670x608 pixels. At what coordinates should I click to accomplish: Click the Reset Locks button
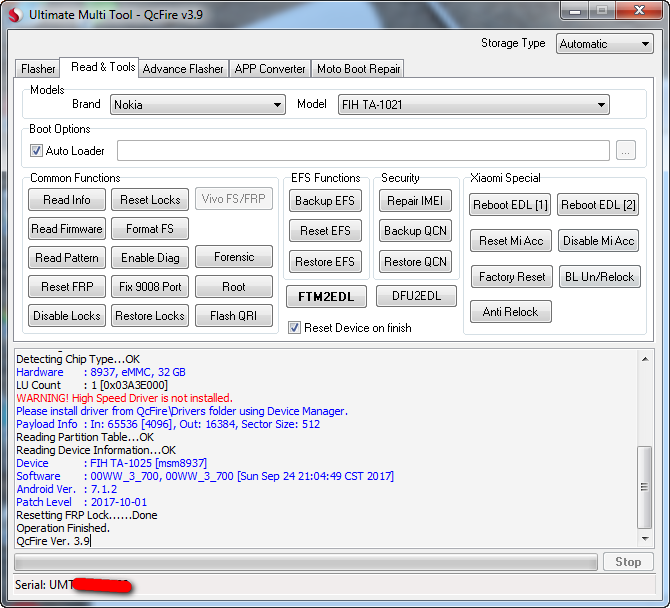[x=150, y=200]
